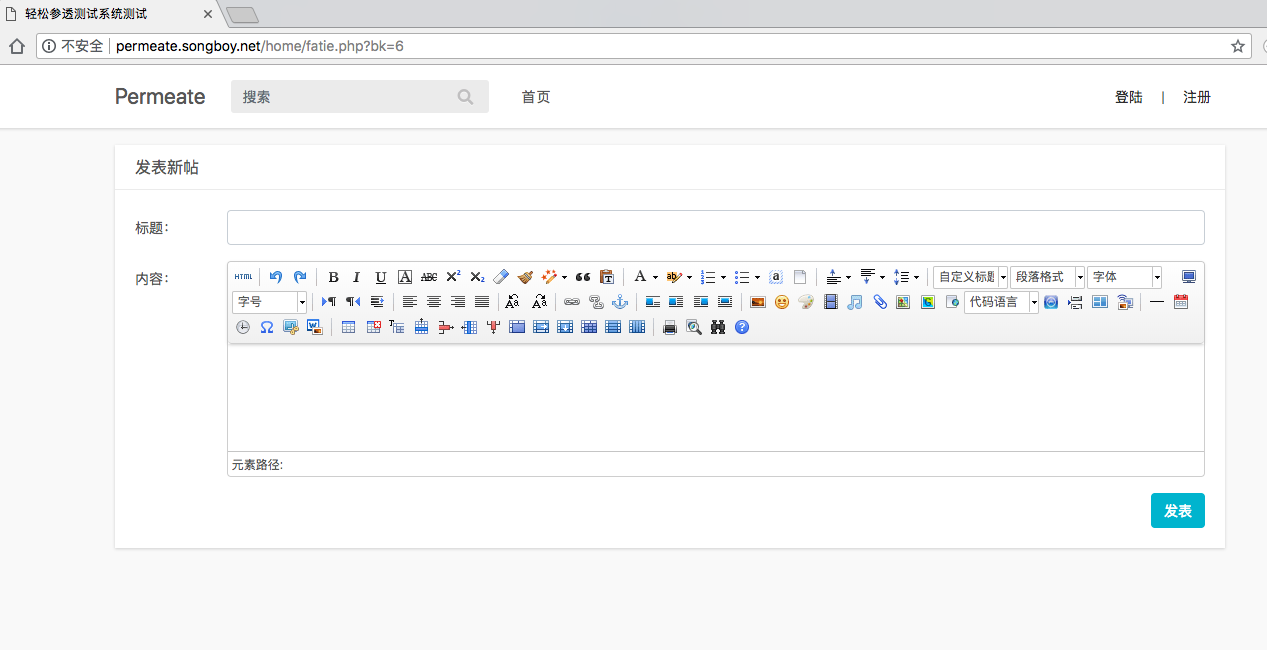Attach a file with paperclip icon
This screenshot has width=1267, height=650.
(880, 302)
